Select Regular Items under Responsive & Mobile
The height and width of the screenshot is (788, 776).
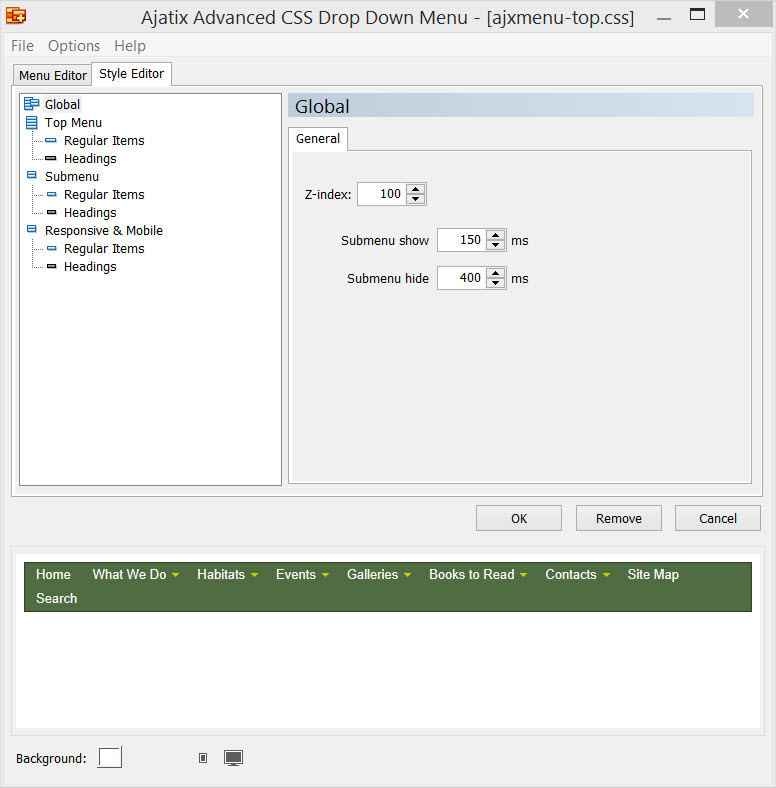[104, 249]
